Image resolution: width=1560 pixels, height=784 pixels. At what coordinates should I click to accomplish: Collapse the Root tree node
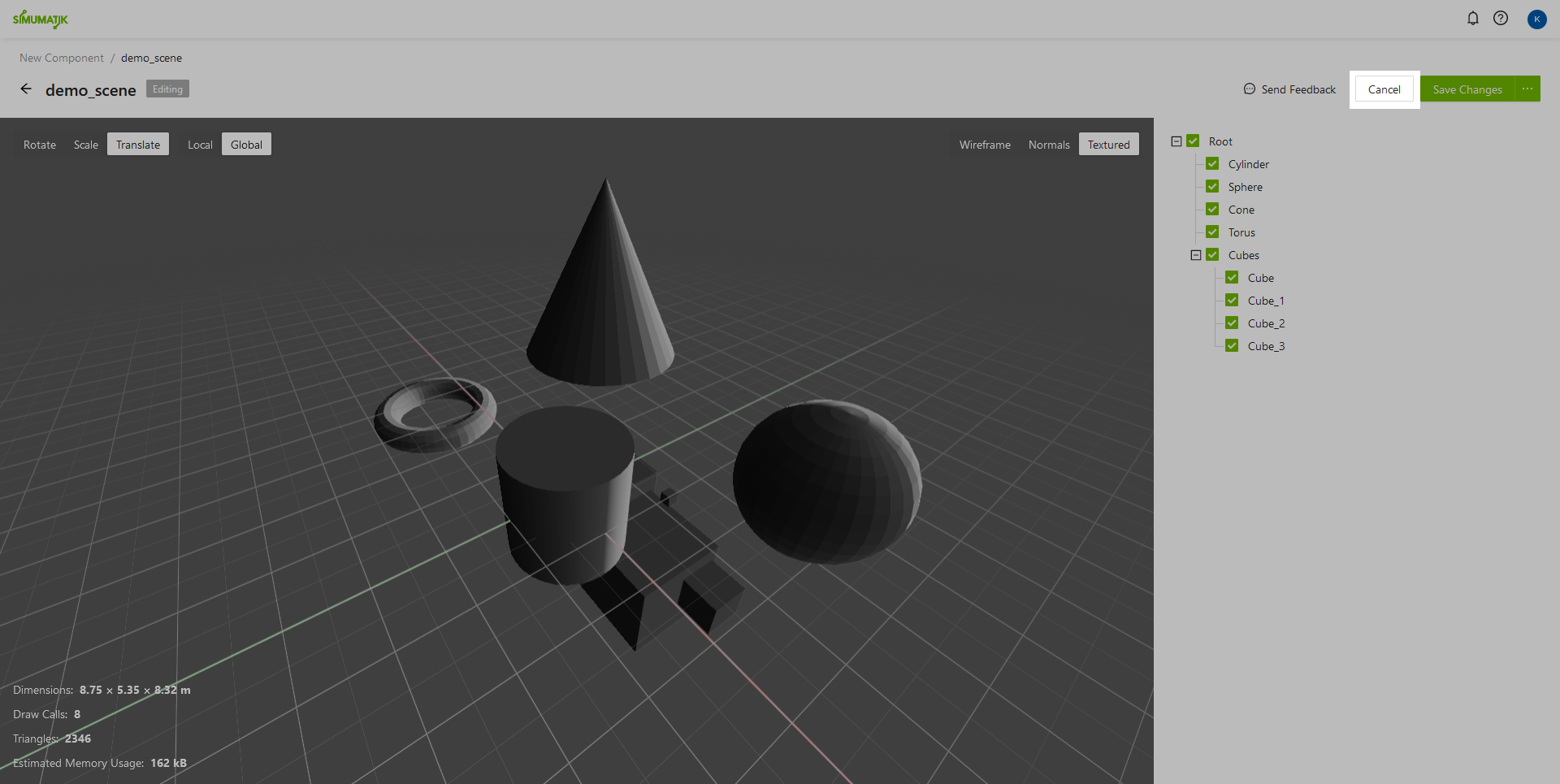pyautogui.click(x=1176, y=141)
